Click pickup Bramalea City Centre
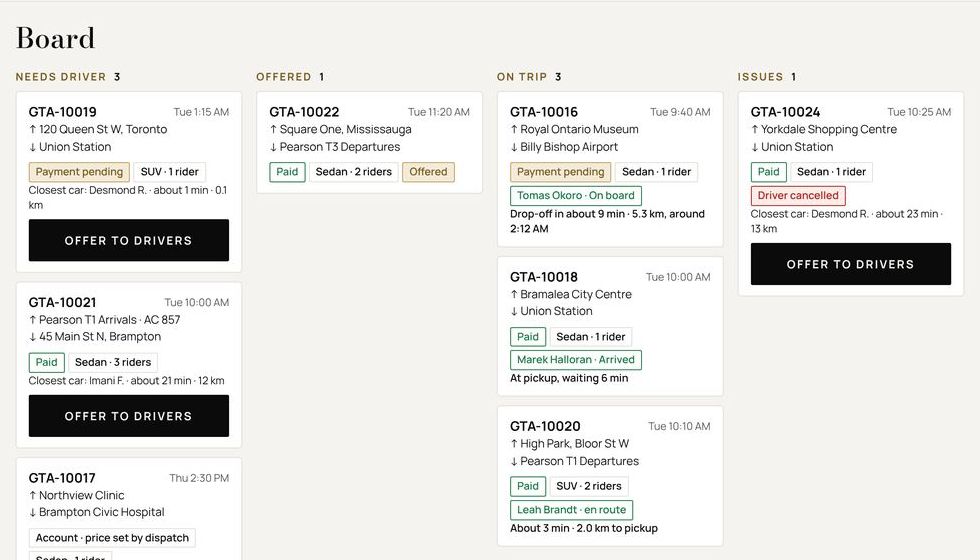 point(571,294)
